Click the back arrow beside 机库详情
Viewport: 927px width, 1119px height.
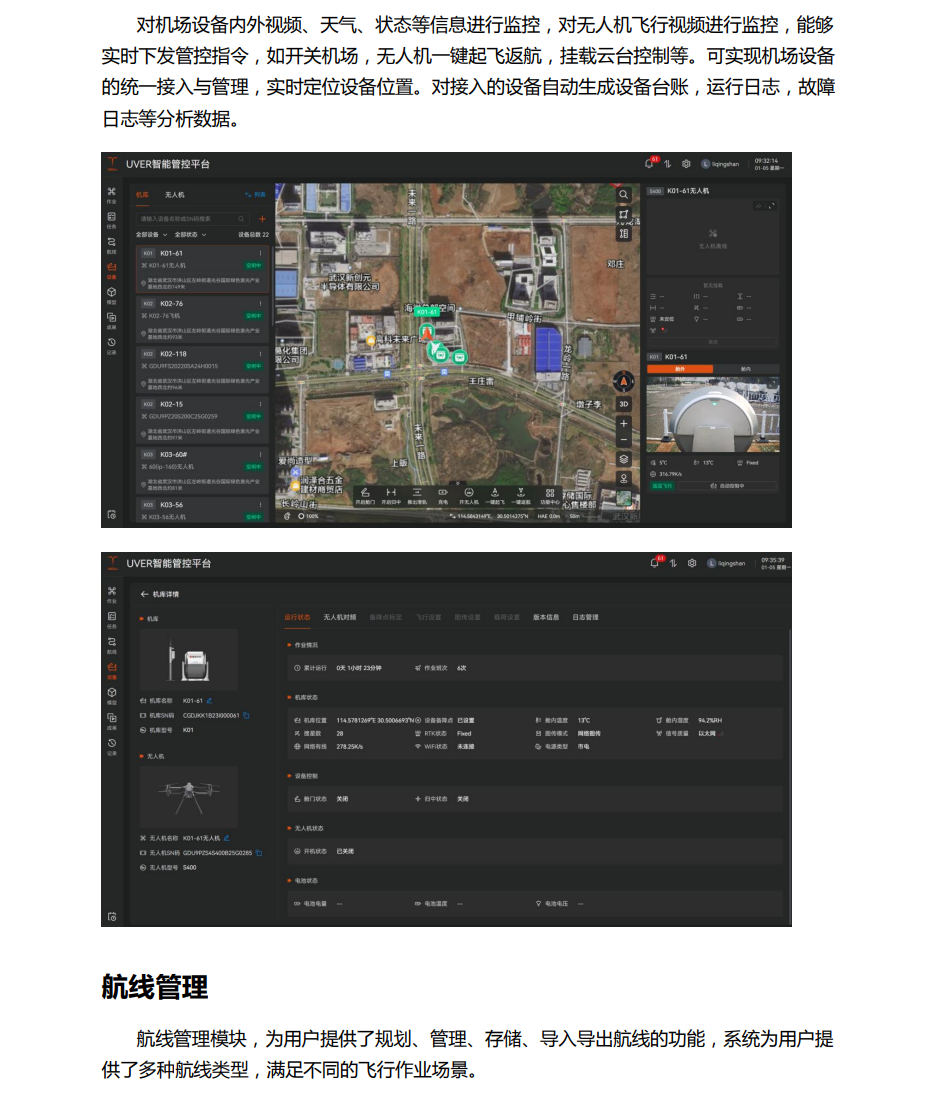point(145,594)
